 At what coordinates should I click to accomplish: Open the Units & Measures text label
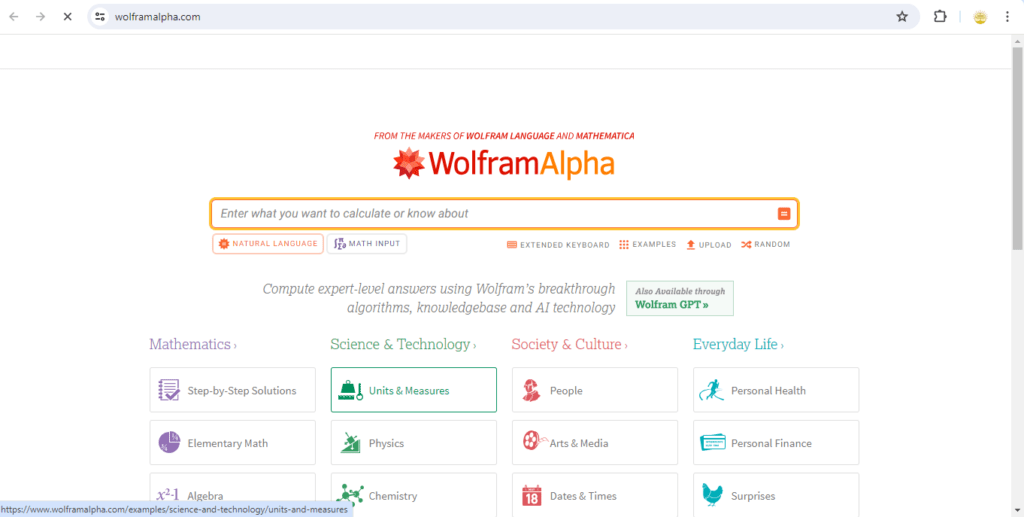[409, 391]
